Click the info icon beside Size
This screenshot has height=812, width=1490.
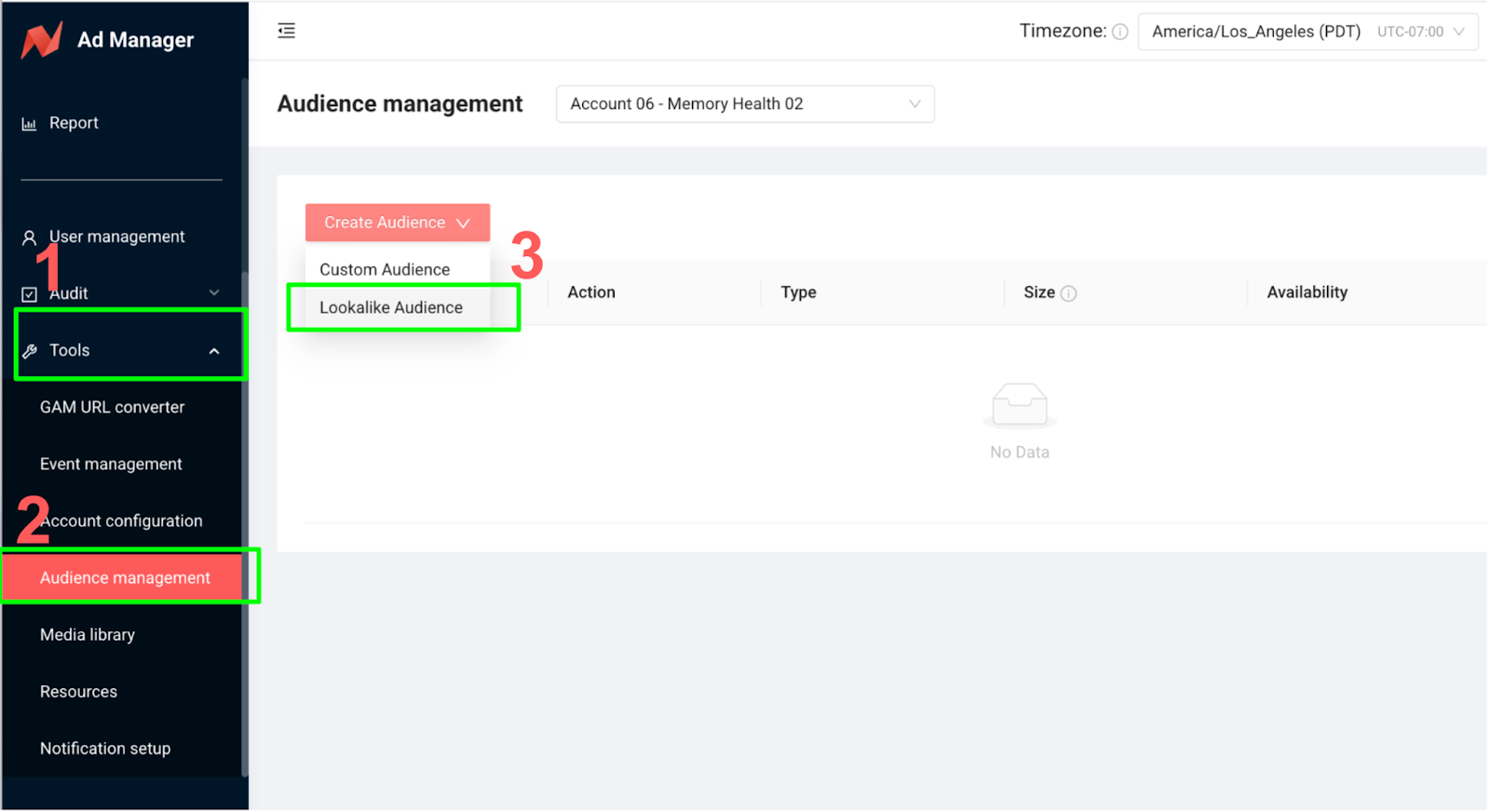coord(1069,294)
